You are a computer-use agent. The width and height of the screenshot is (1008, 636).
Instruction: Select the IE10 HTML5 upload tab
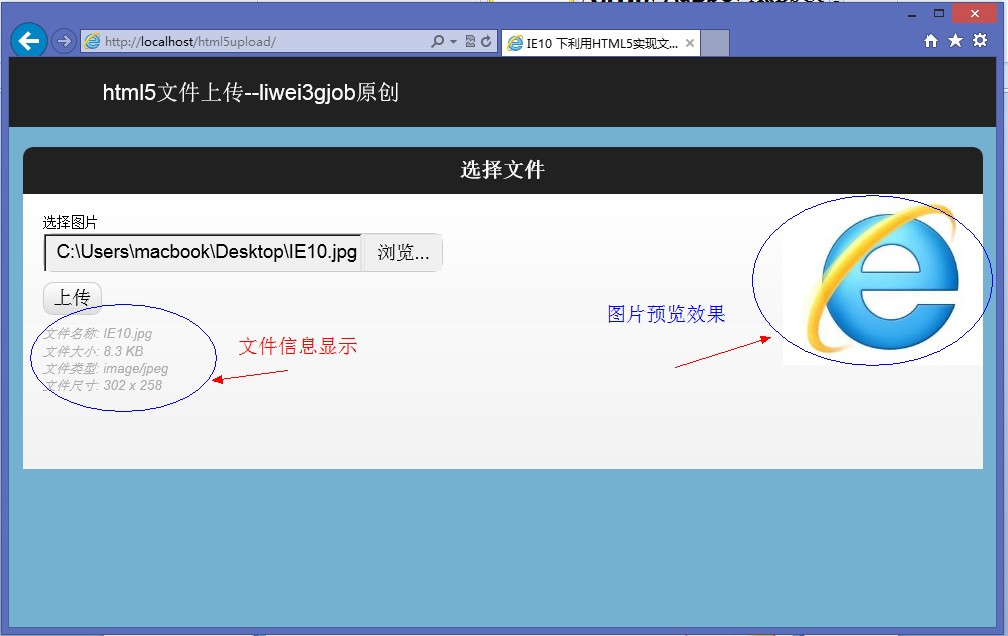click(600, 43)
